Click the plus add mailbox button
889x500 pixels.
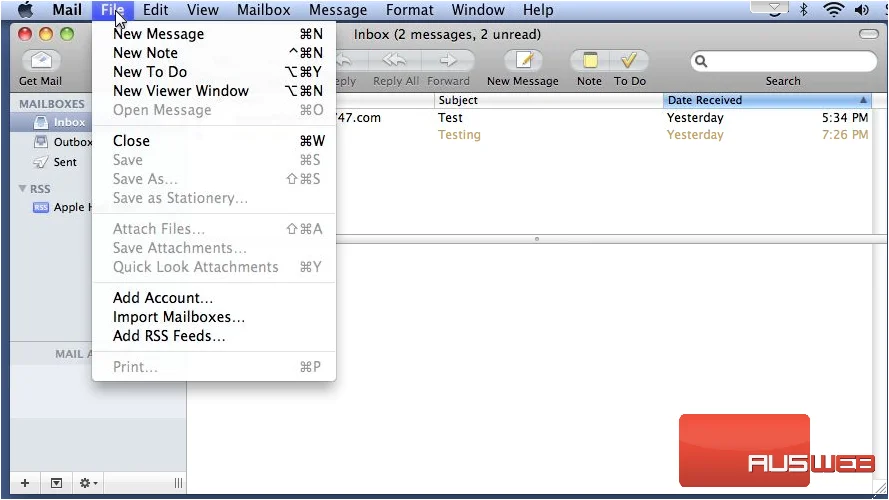pos(25,483)
